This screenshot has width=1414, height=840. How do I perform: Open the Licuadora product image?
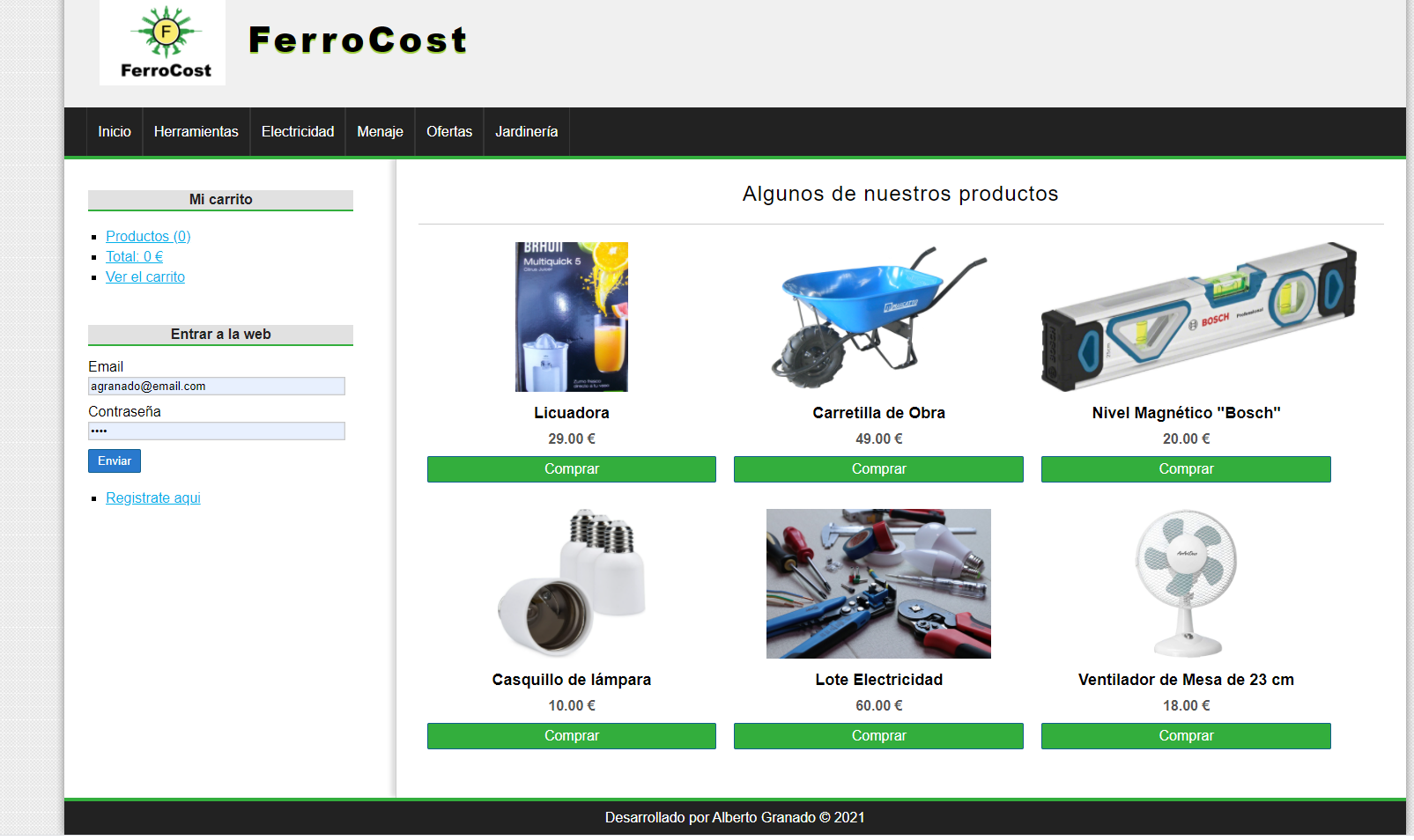pos(571,317)
